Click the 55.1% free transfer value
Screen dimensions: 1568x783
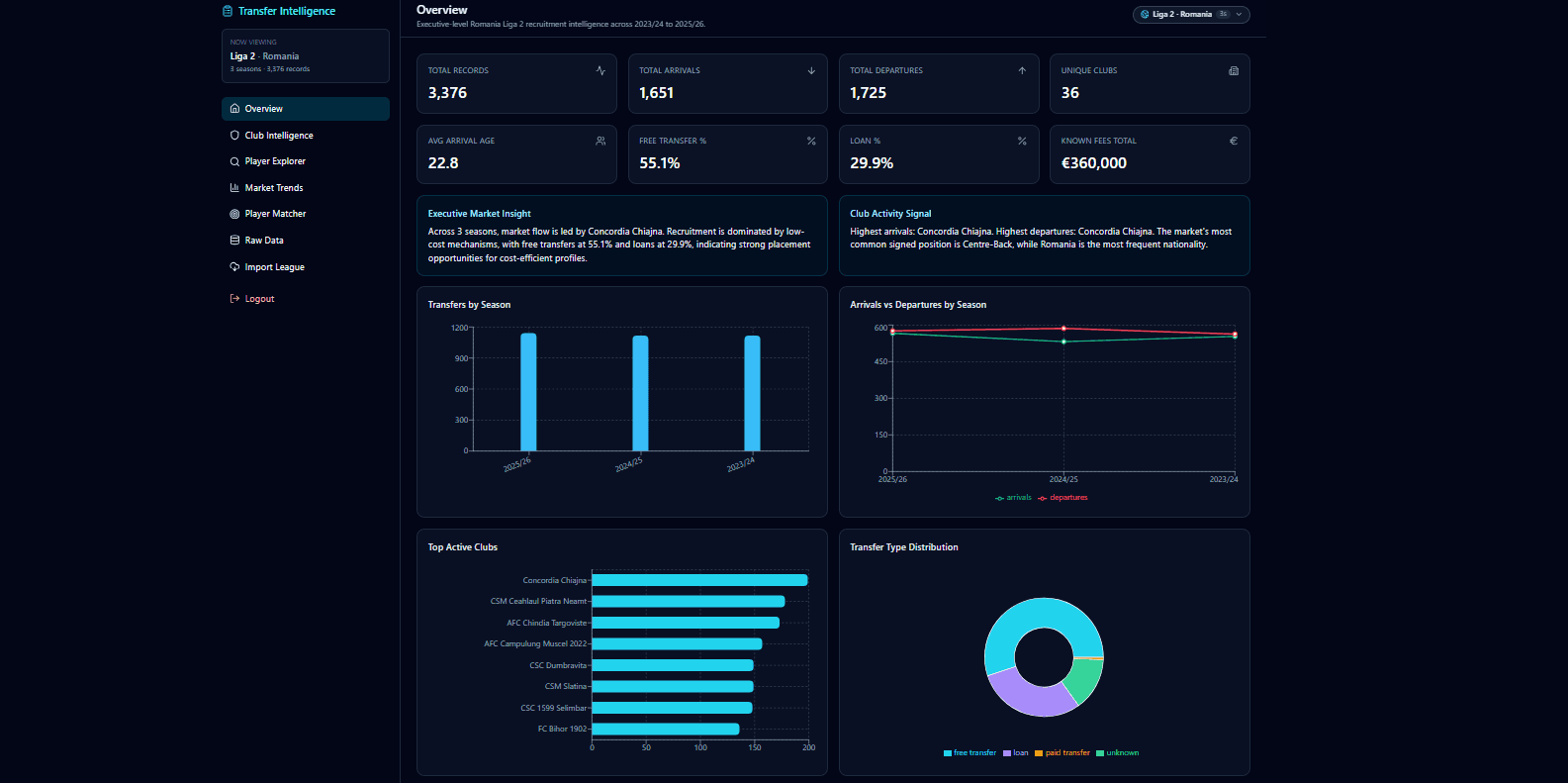pos(659,163)
